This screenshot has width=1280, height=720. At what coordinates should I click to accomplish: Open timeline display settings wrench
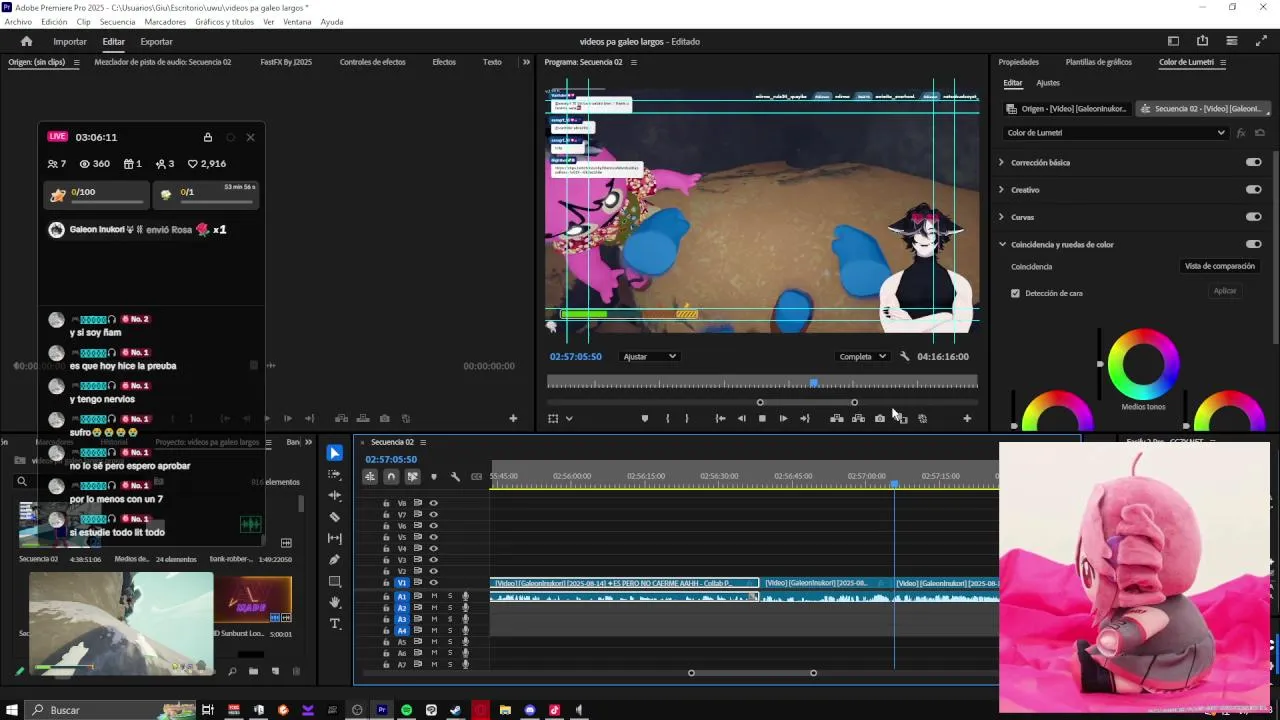point(455,477)
